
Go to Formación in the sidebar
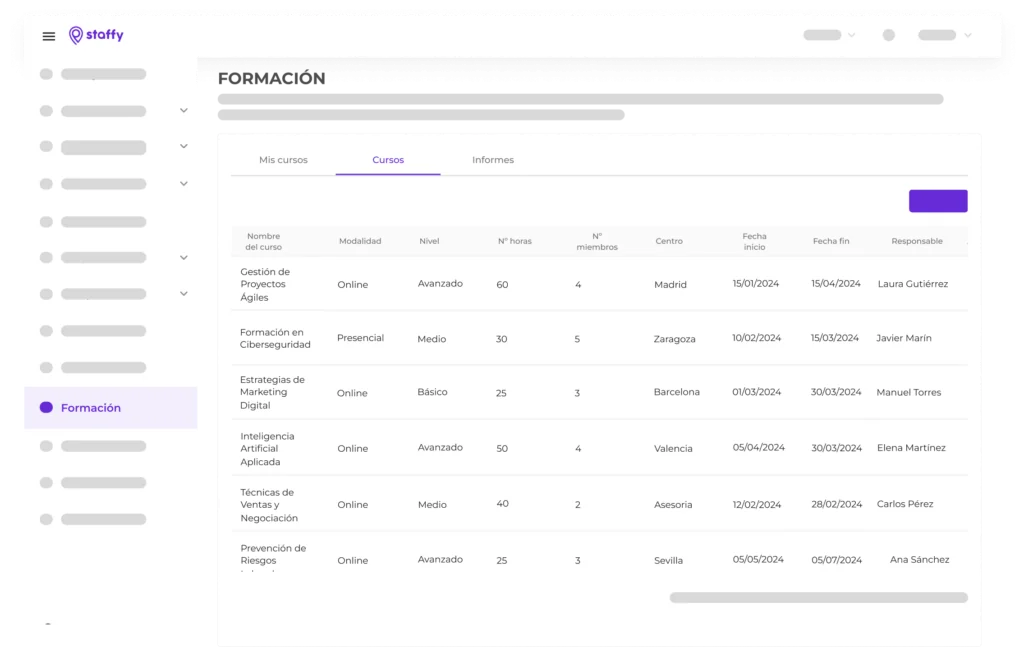point(91,408)
